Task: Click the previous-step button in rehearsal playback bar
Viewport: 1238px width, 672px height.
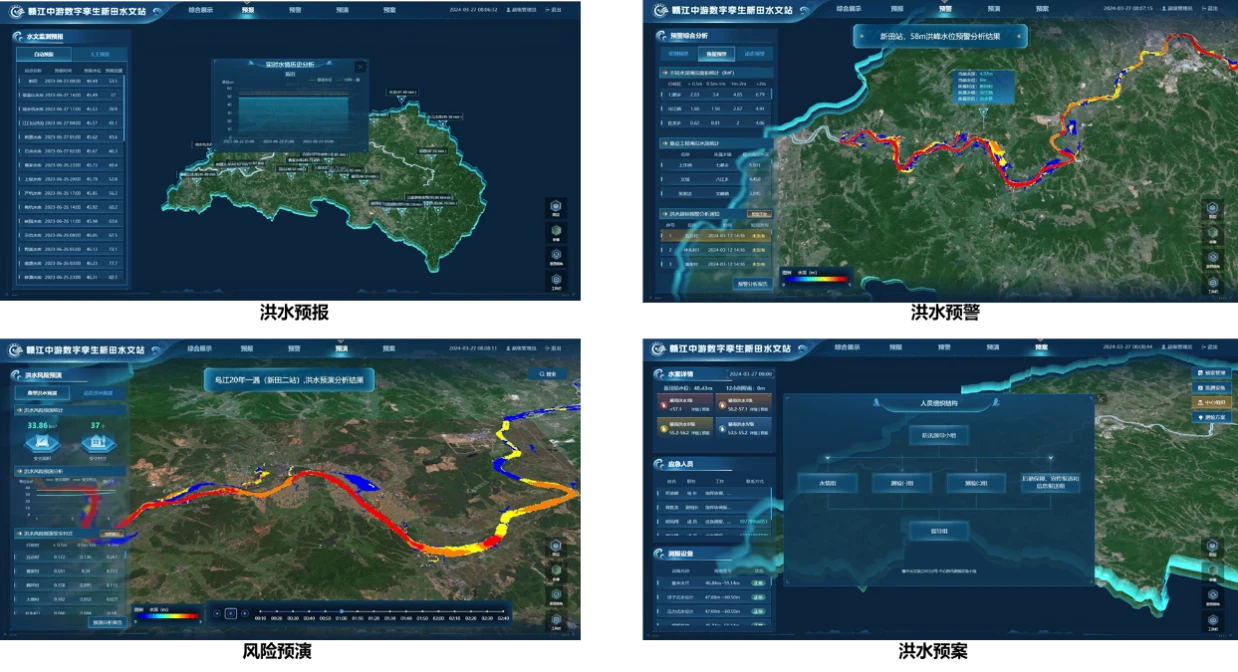Action: click(216, 613)
